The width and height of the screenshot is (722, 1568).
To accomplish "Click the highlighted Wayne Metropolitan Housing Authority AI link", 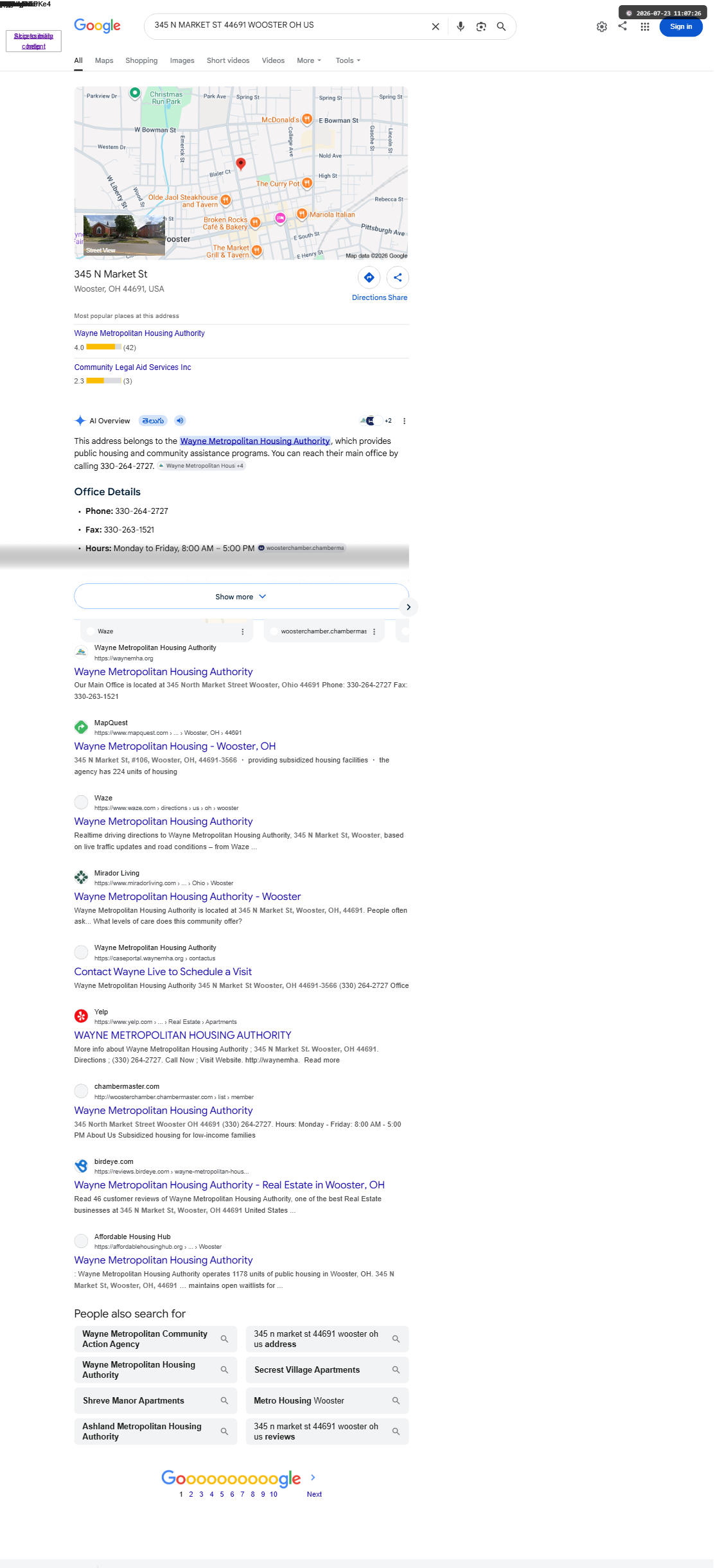I will [x=255, y=441].
